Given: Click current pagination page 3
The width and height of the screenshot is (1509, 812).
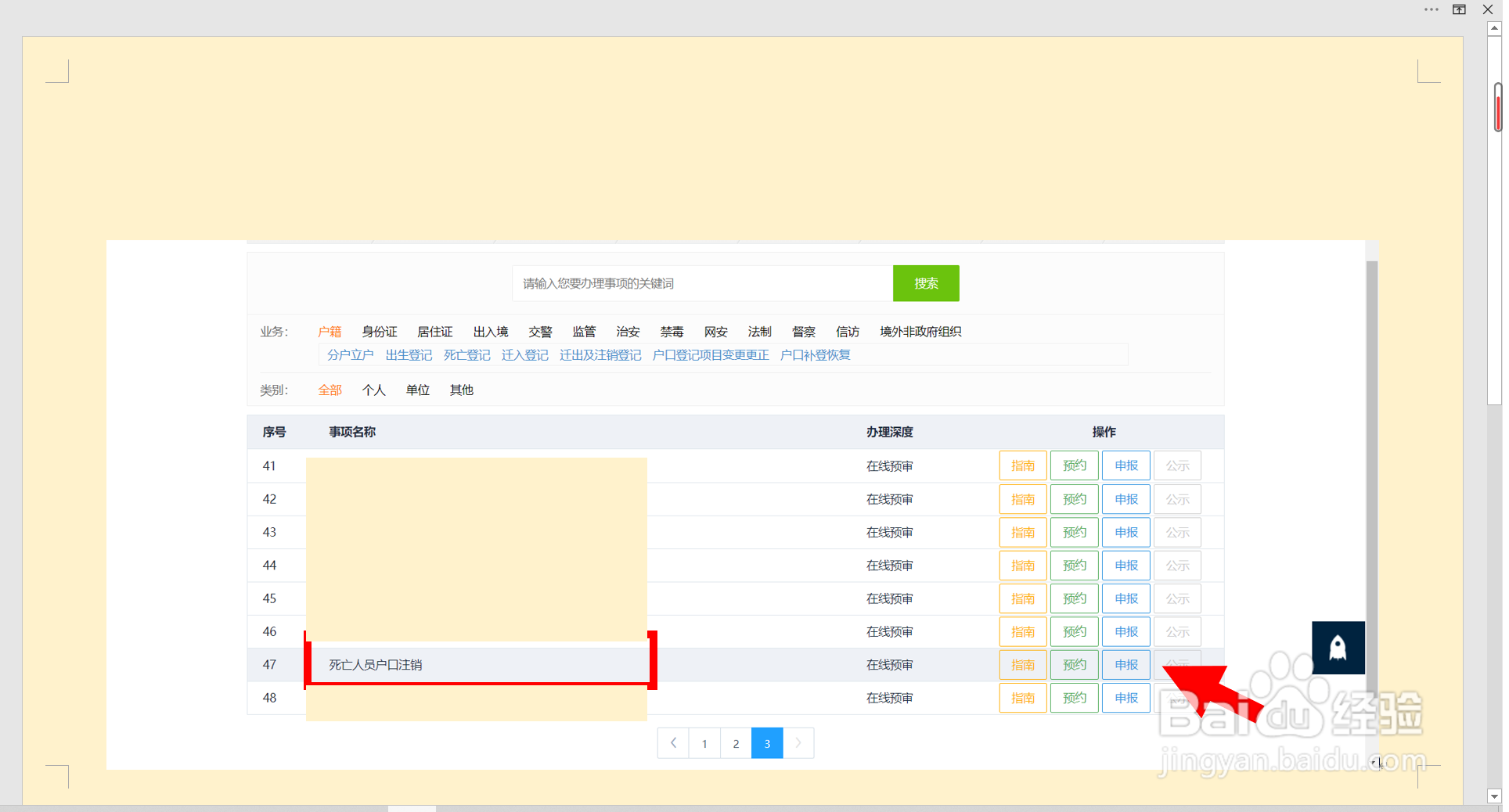Looking at the screenshot, I should pos(767,743).
